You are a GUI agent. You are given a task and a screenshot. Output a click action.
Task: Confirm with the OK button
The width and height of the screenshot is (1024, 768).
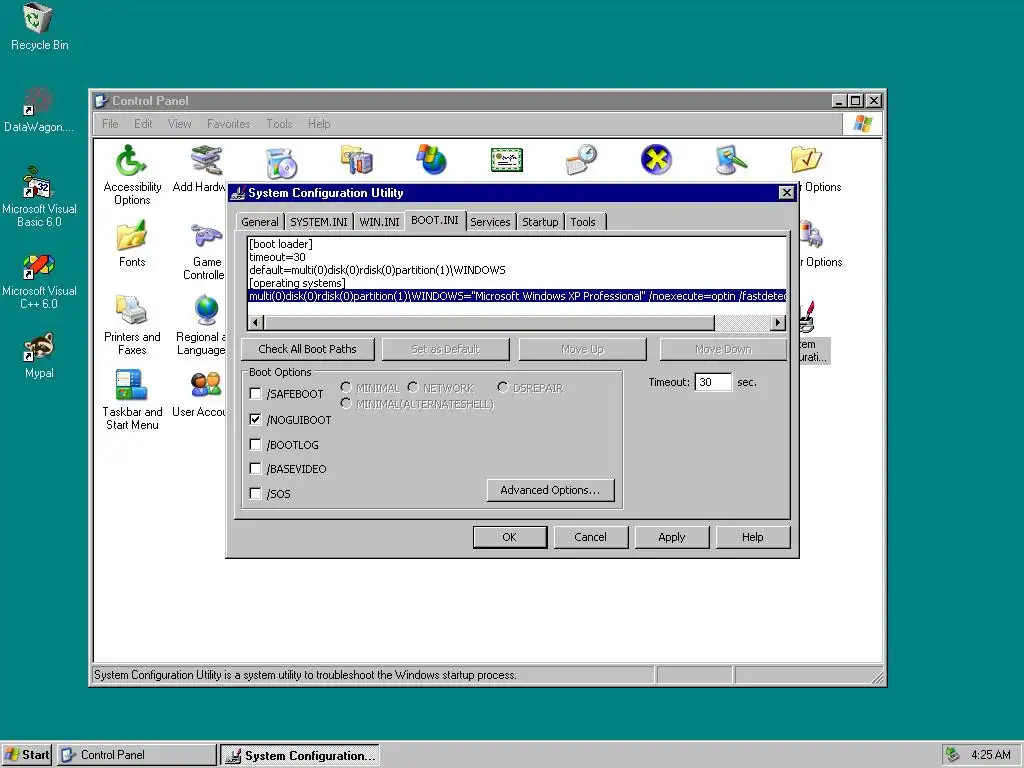click(x=509, y=537)
